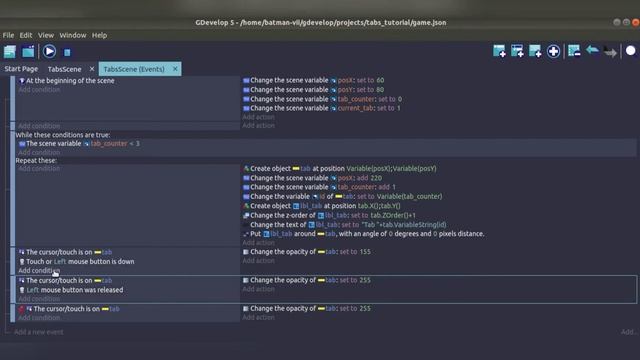Select the TabsScene (Events) tab
Image resolution: width=640 pixels, height=360 pixels.
[134, 69]
